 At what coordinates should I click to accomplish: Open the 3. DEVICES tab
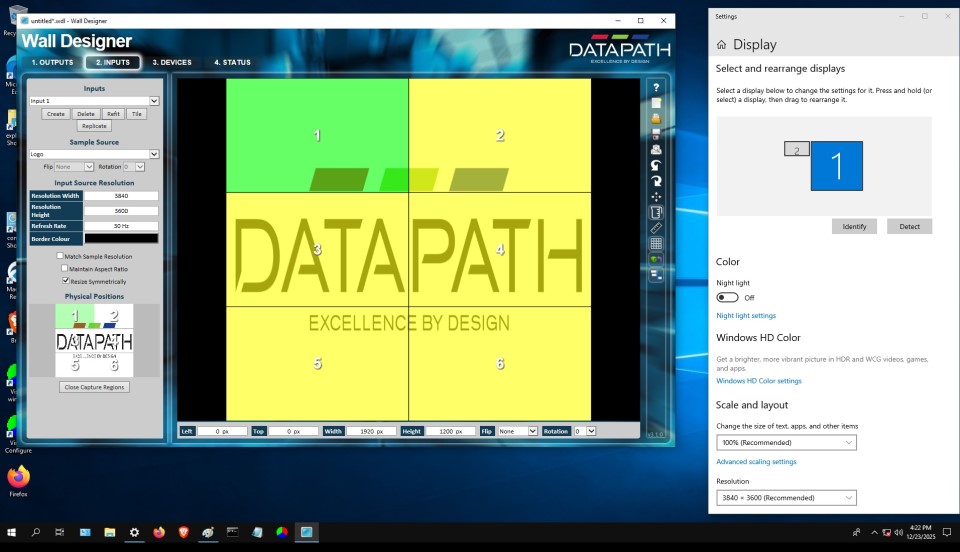pos(171,62)
